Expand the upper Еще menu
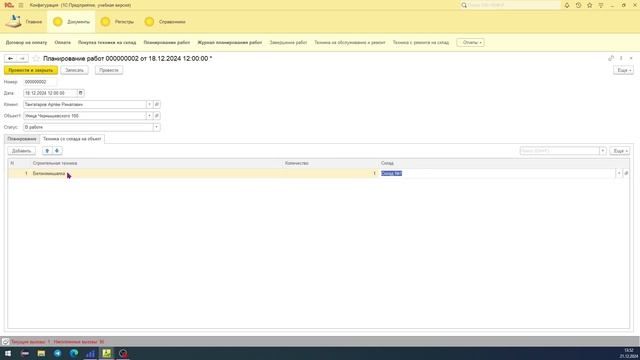 623,70
